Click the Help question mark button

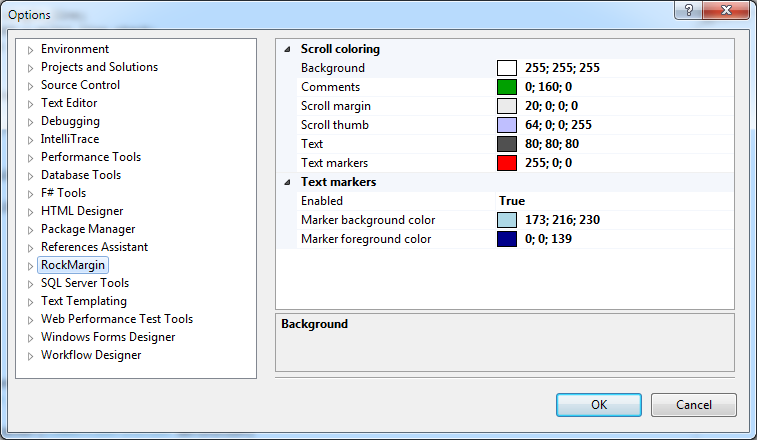pos(689,10)
